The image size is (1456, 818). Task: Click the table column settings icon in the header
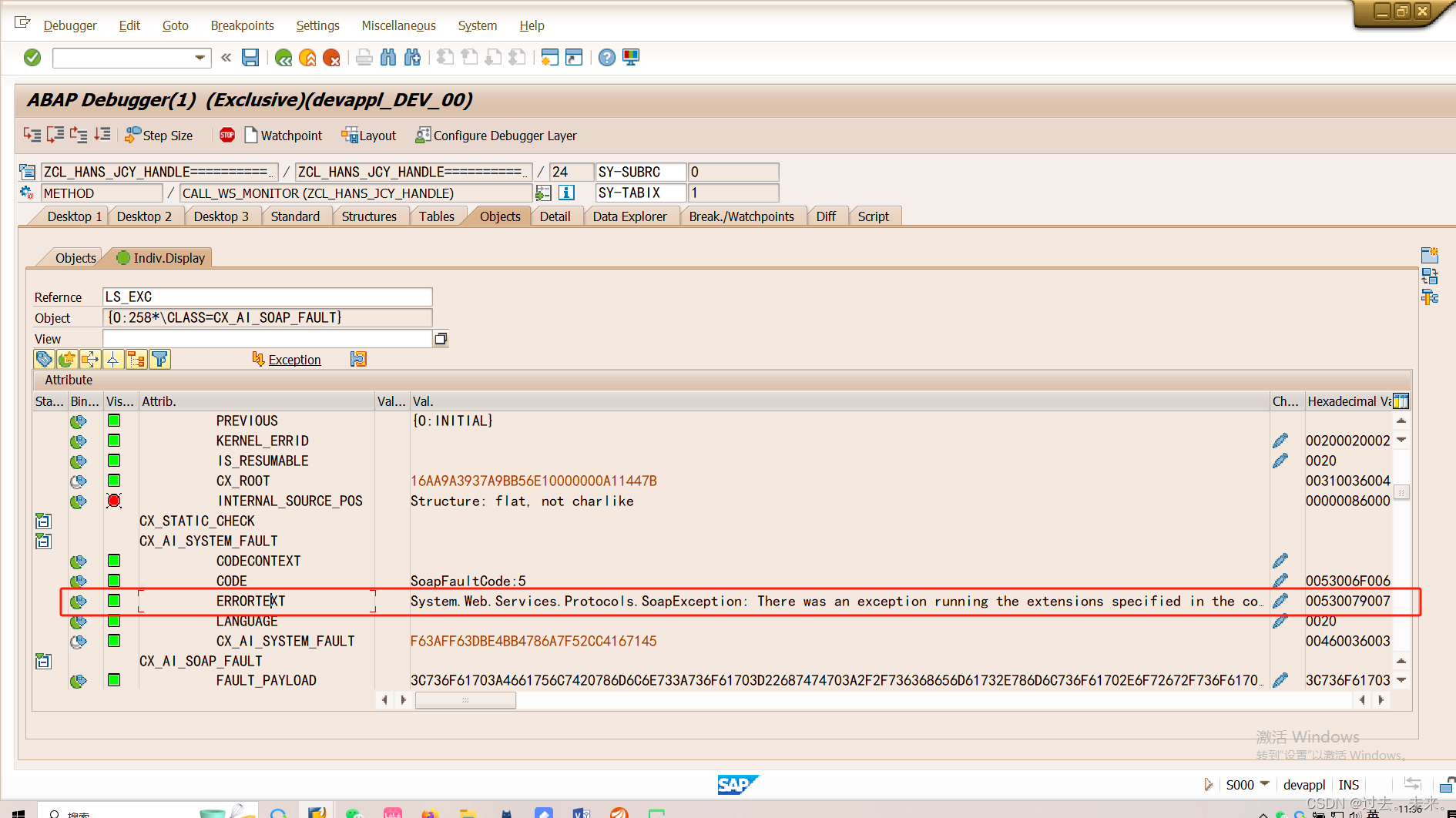(1401, 401)
